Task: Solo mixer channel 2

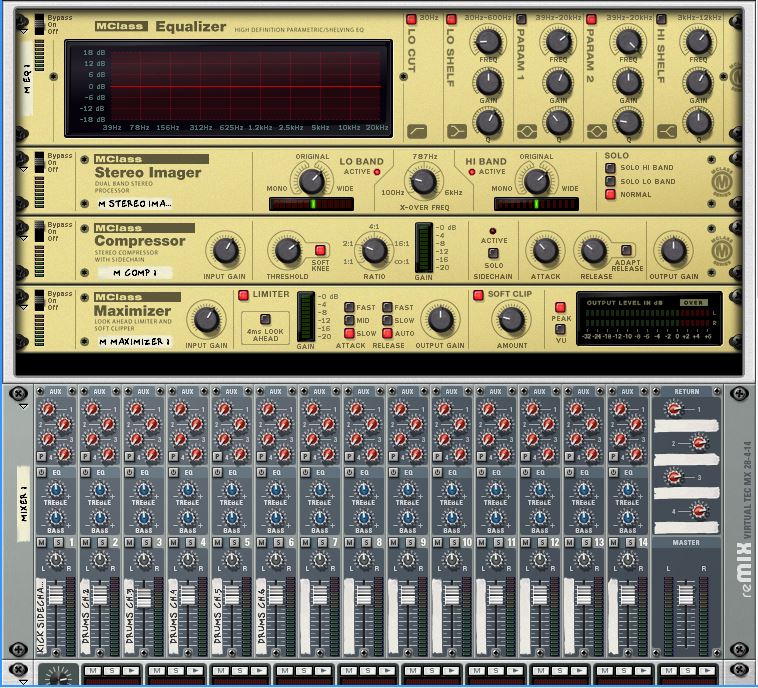Action: pyautogui.click(x=102, y=542)
